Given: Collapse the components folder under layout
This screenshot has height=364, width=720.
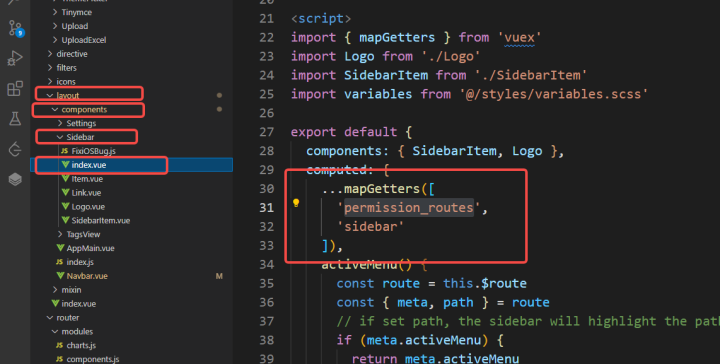Looking at the screenshot, I should coord(55,109).
